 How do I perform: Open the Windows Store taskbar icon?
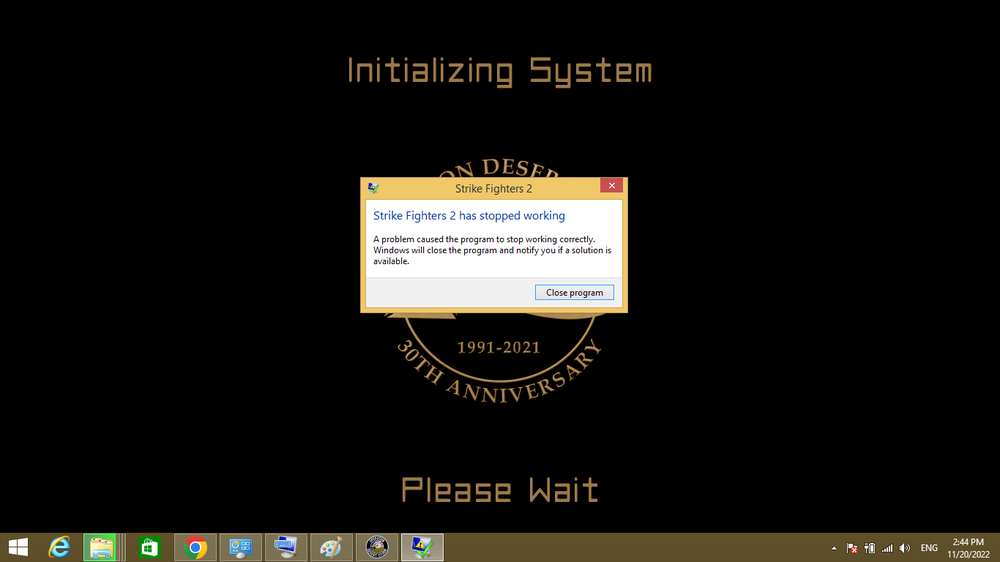[x=149, y=547]
